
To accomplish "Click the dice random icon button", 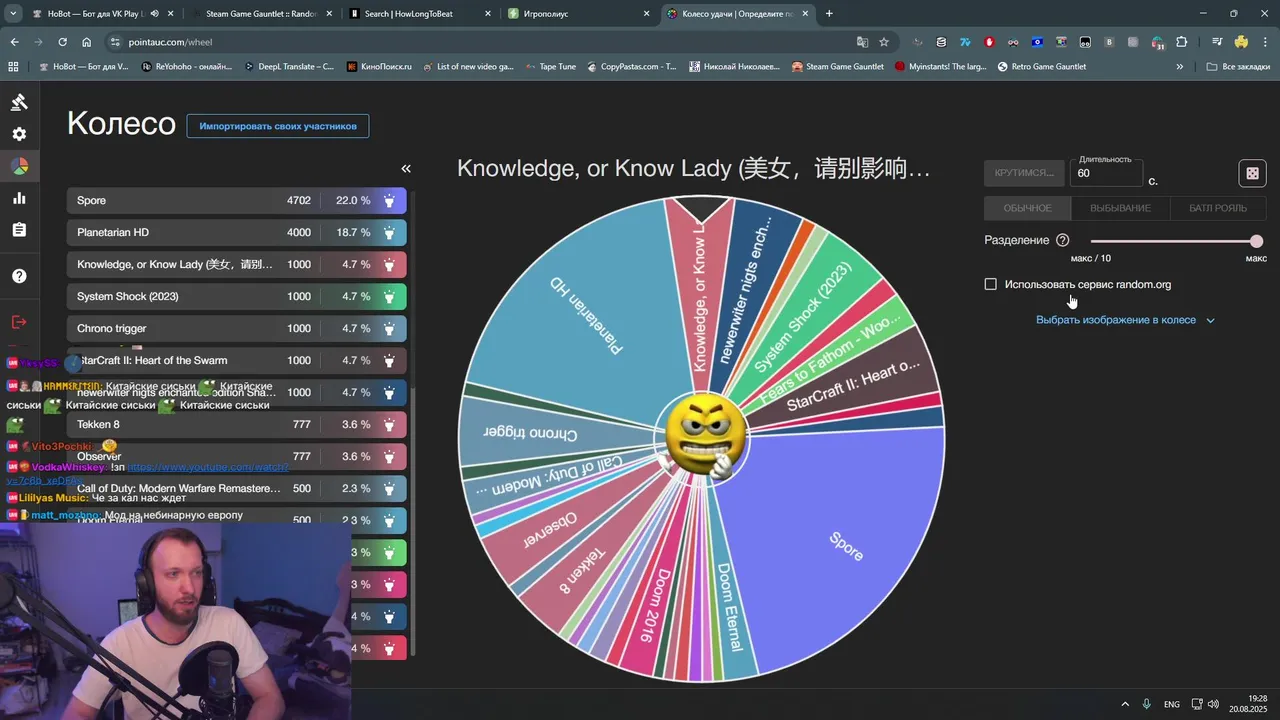I will click(x=1252, y=173).
